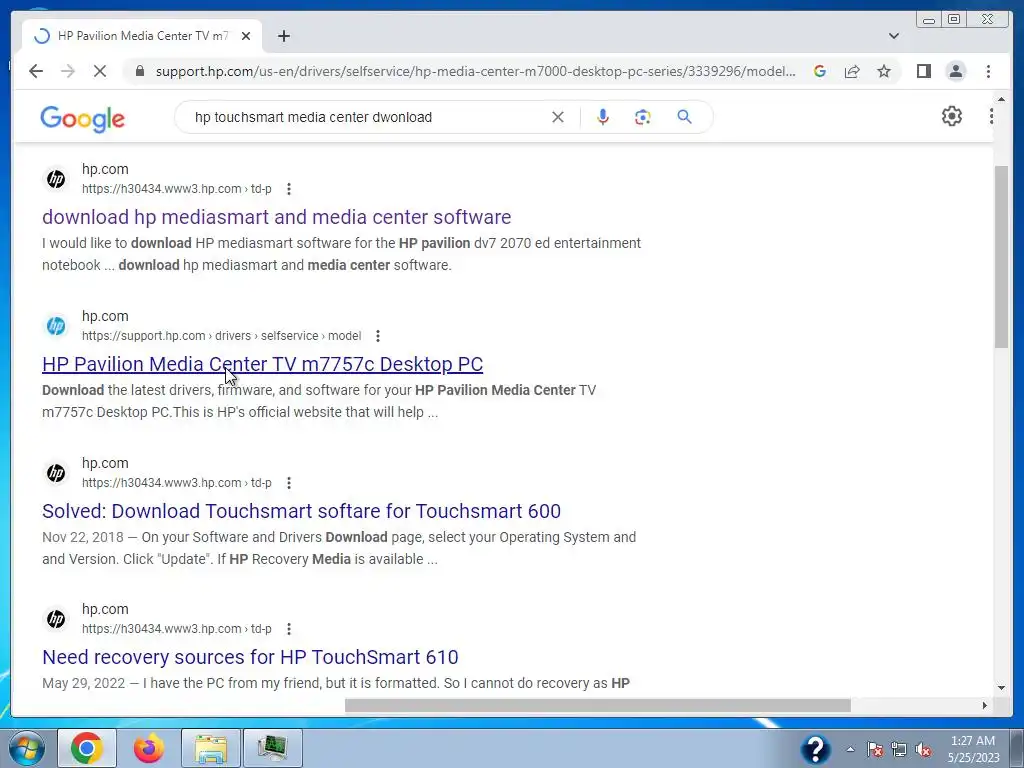Click the address bar URL
Viewport: 1024px width, 768px height.
tap(475, 71)
